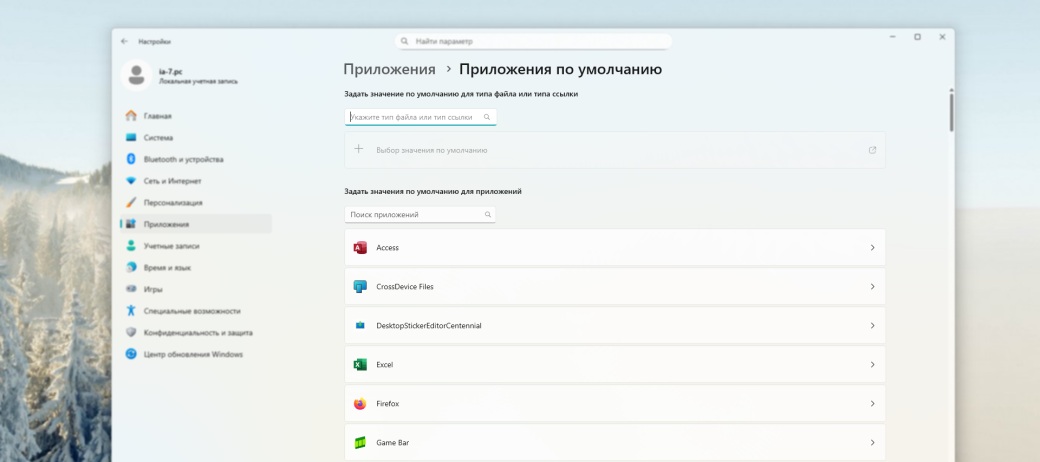Click the Game Bar app name text
This screenshot has height=462, width=1040.
coord(393,443)
